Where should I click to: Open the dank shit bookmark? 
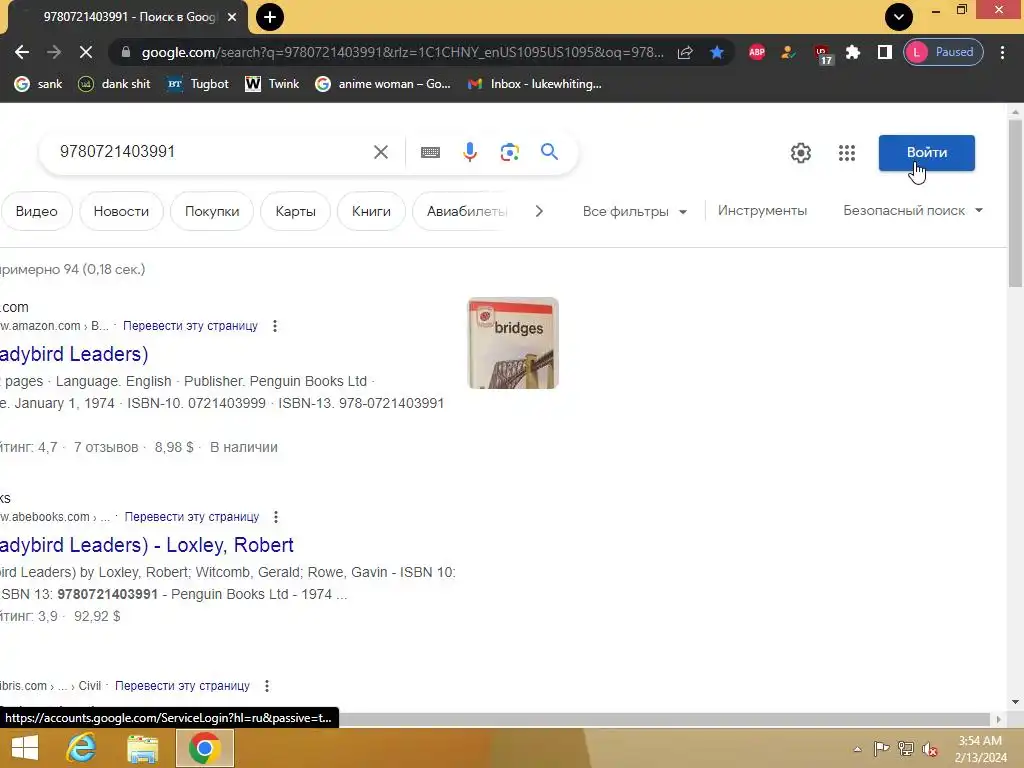(114, 84)
